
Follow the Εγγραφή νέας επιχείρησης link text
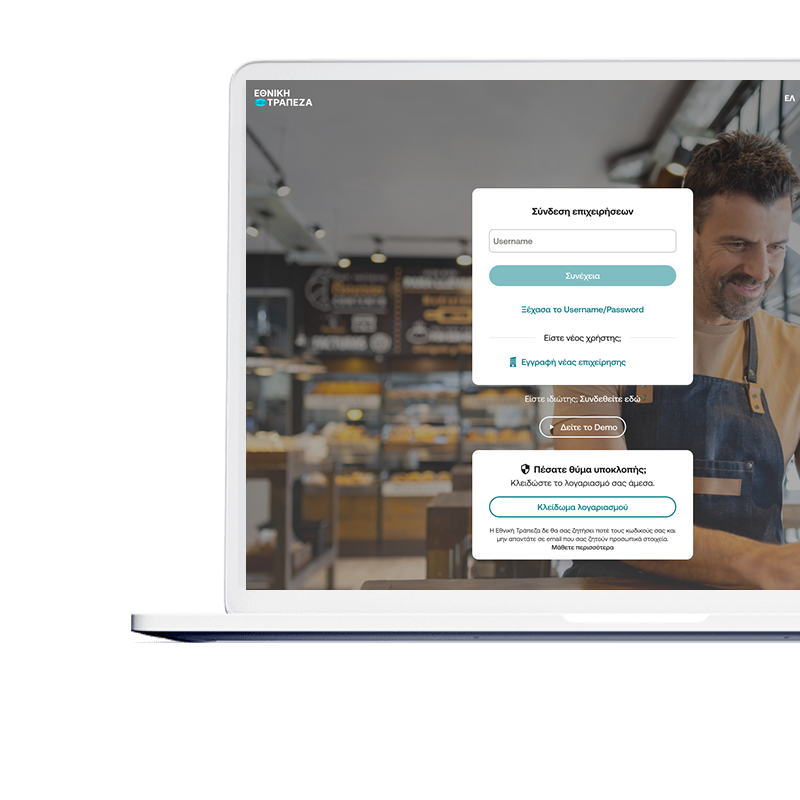click(573, 362)
